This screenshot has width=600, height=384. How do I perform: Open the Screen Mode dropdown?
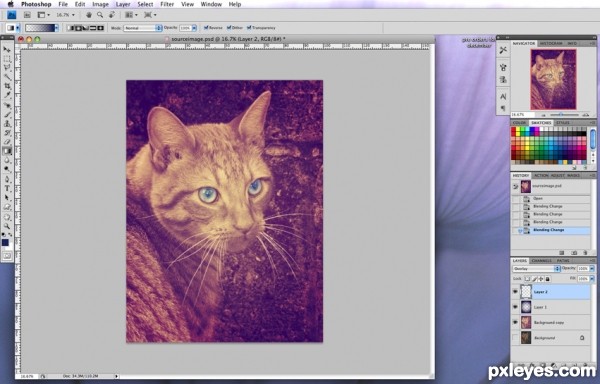[150, 15]
